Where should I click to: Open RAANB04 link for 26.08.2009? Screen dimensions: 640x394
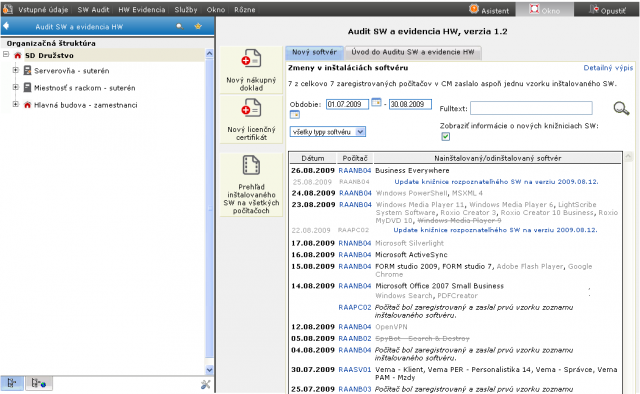pos(355,170)
